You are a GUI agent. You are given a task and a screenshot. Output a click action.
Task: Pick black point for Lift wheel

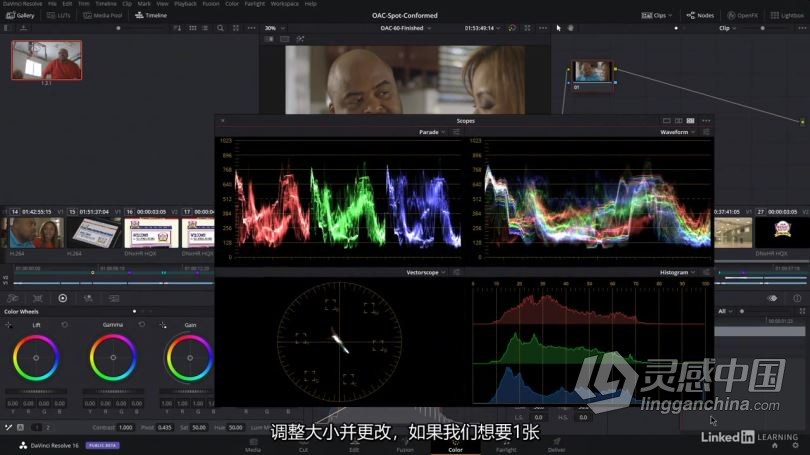click(9, 325)
